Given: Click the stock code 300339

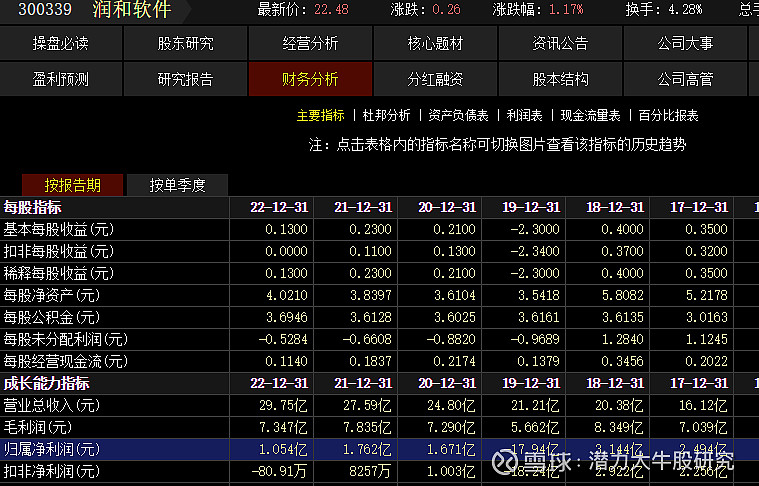Looking at the screenshot, I should 45,9.
